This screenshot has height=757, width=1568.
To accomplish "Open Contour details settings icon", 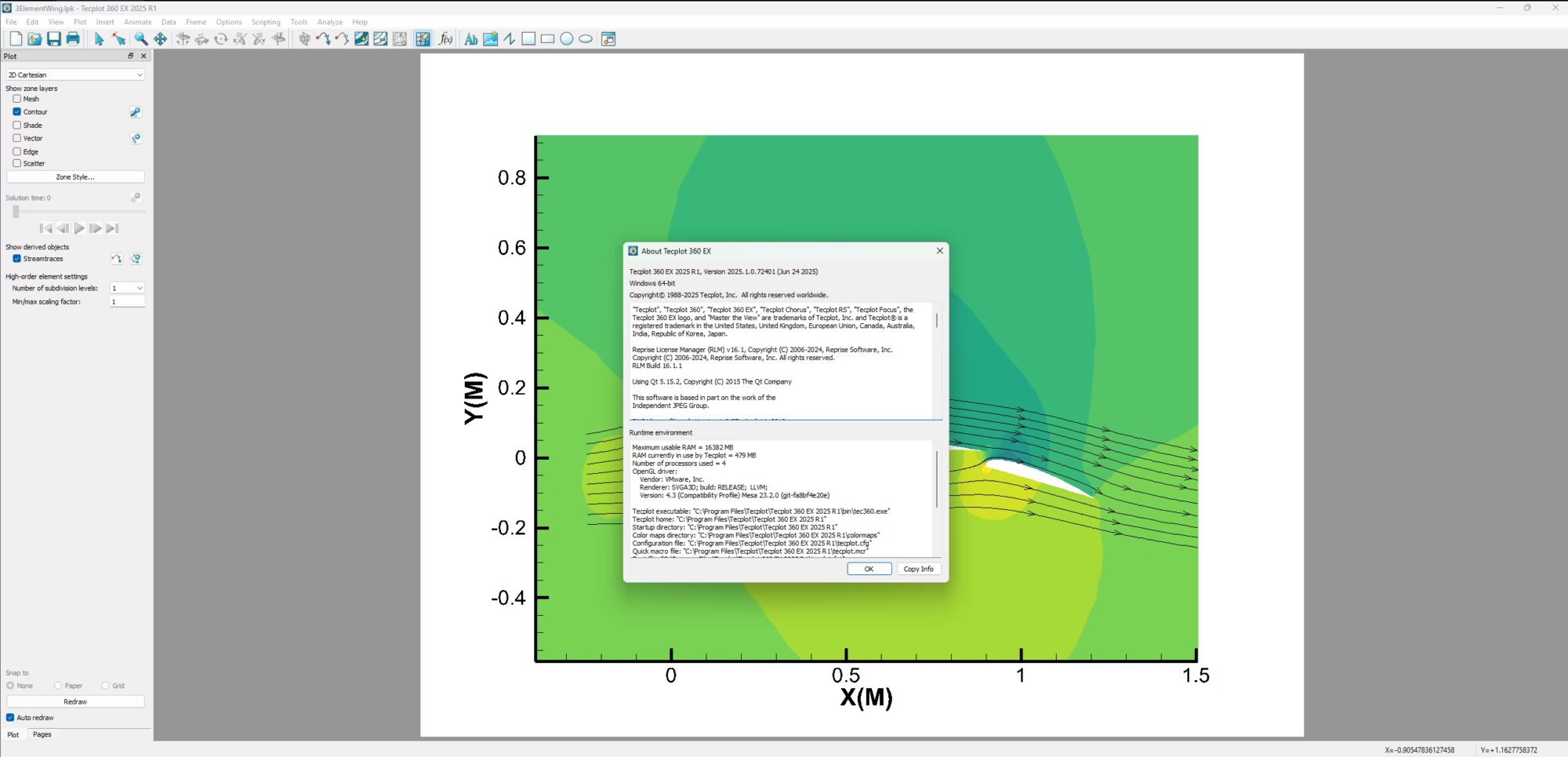I will [136, 112].
